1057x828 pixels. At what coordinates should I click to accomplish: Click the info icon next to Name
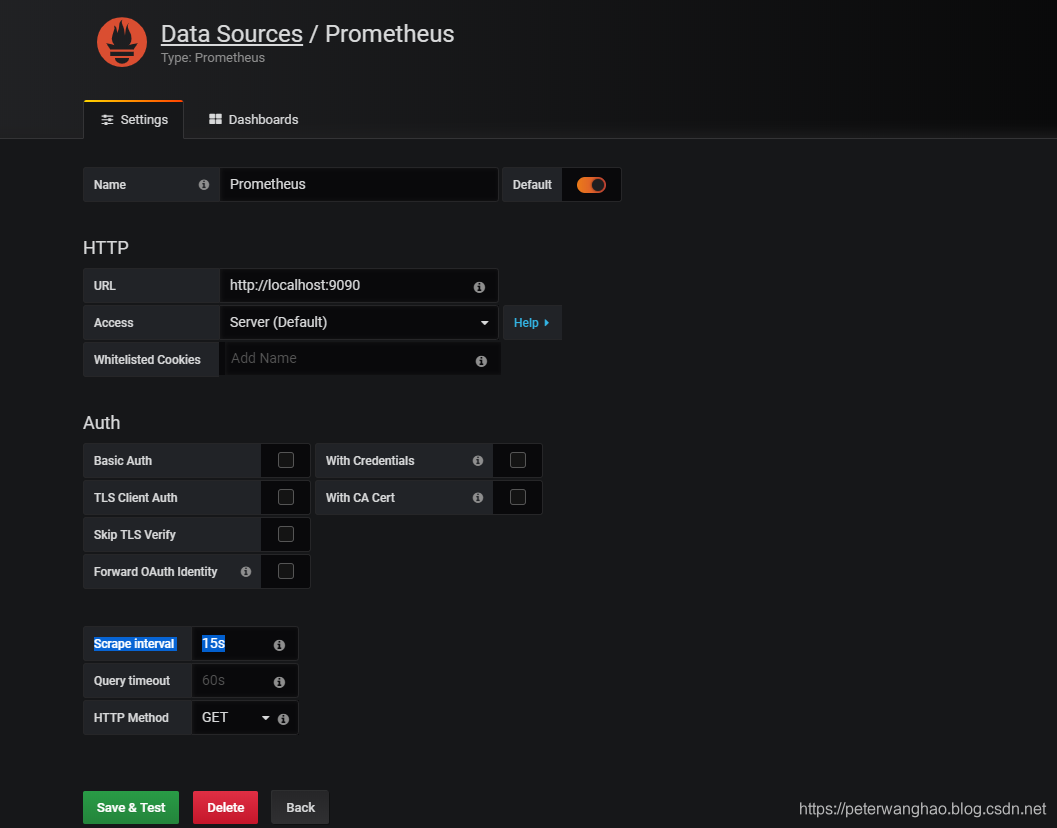pos(204,185)
